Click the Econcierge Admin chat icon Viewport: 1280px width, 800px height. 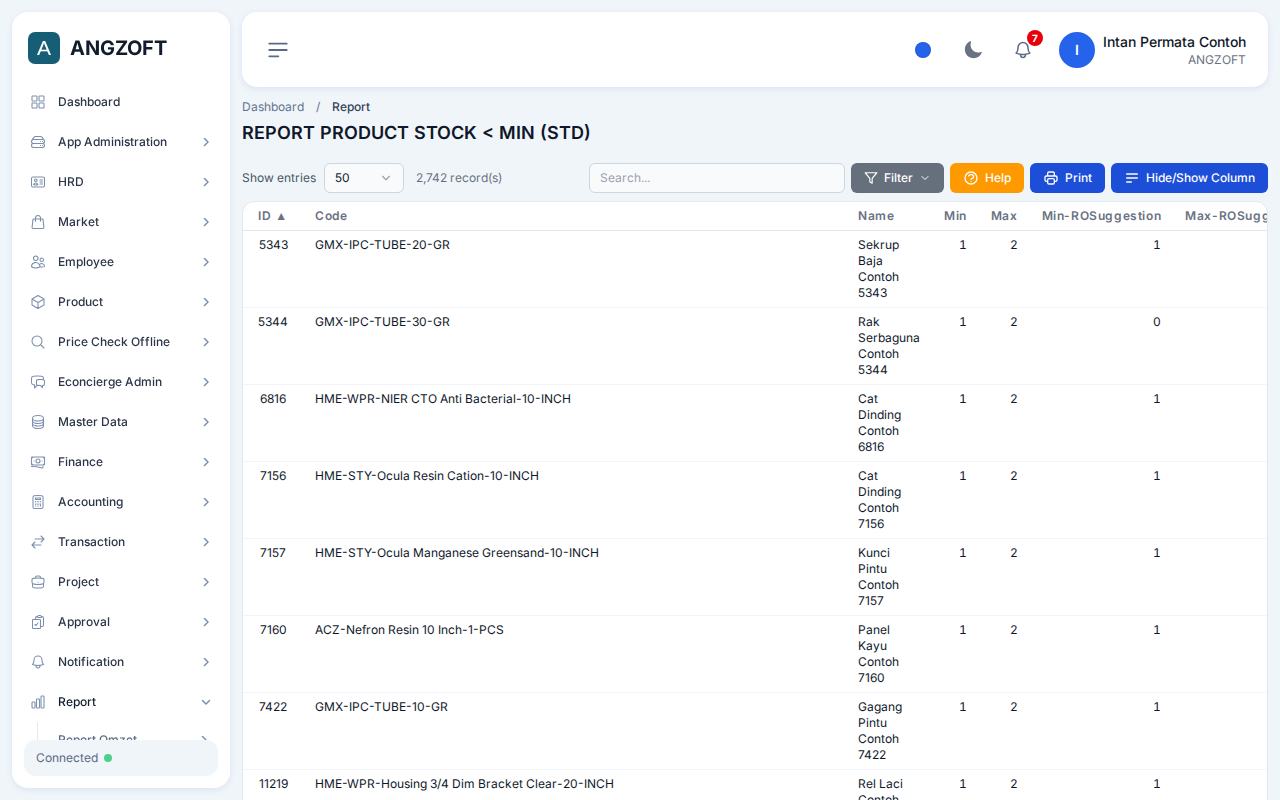click(x=38, y=382)
